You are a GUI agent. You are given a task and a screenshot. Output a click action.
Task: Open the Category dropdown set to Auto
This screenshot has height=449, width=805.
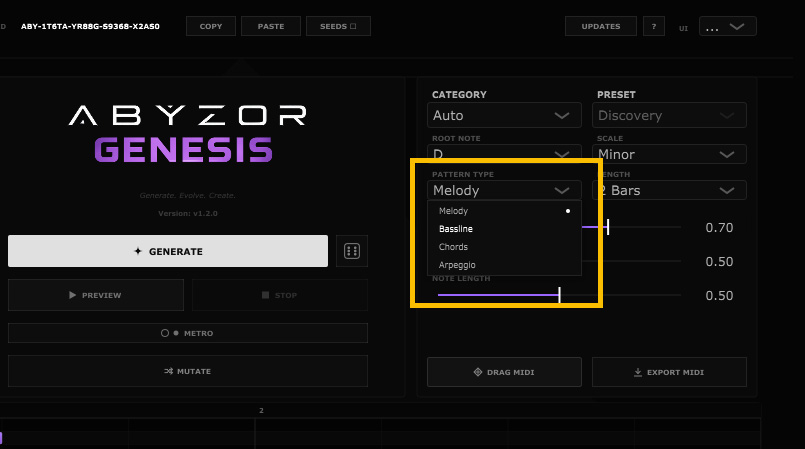tap(504, 115)
